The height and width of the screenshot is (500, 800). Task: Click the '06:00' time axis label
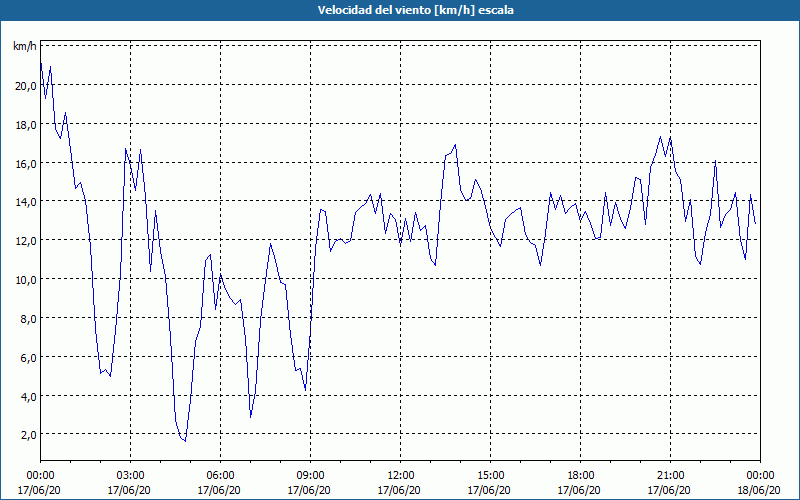[220, 476]
